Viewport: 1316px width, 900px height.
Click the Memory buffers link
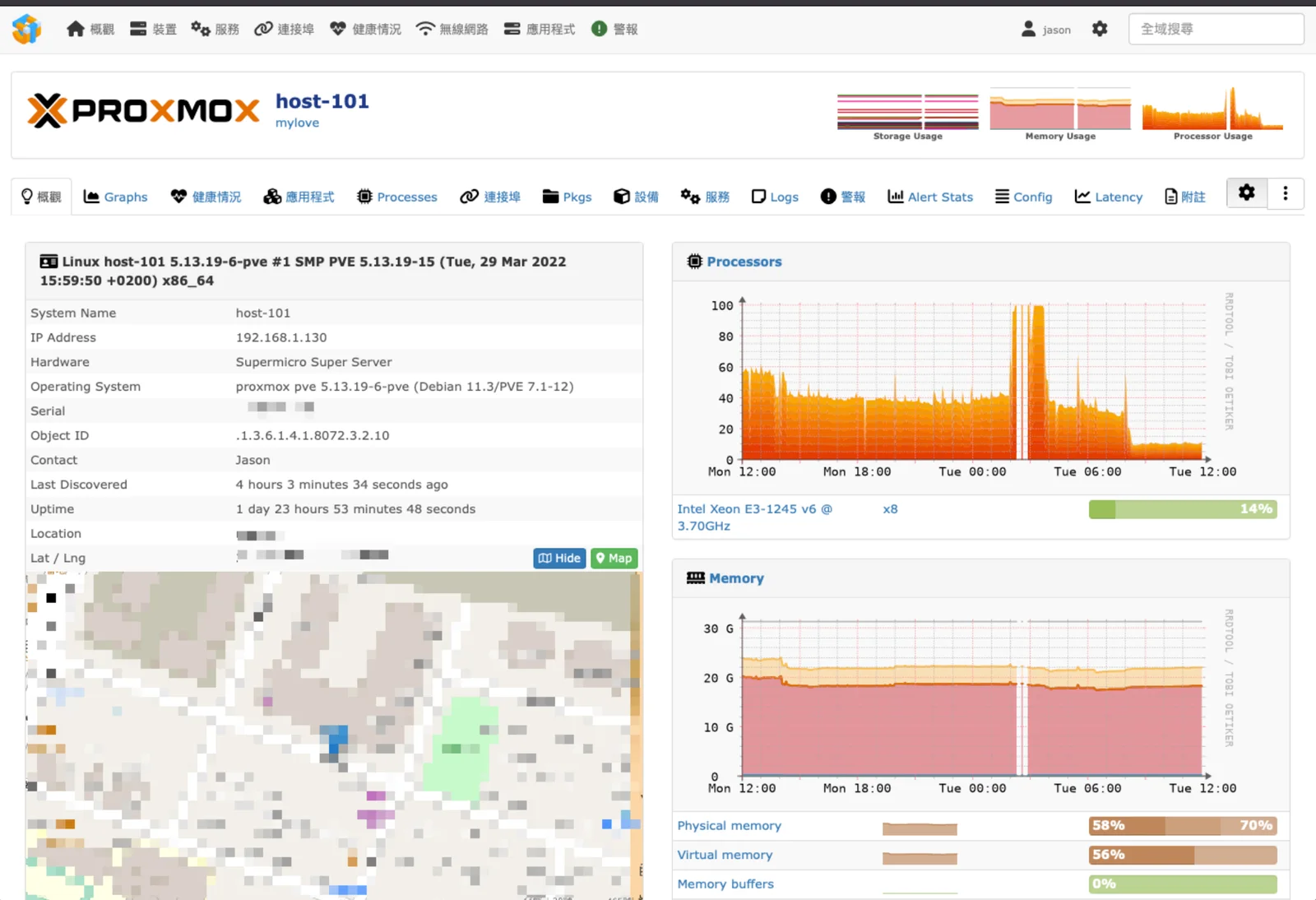pos(725,884)
